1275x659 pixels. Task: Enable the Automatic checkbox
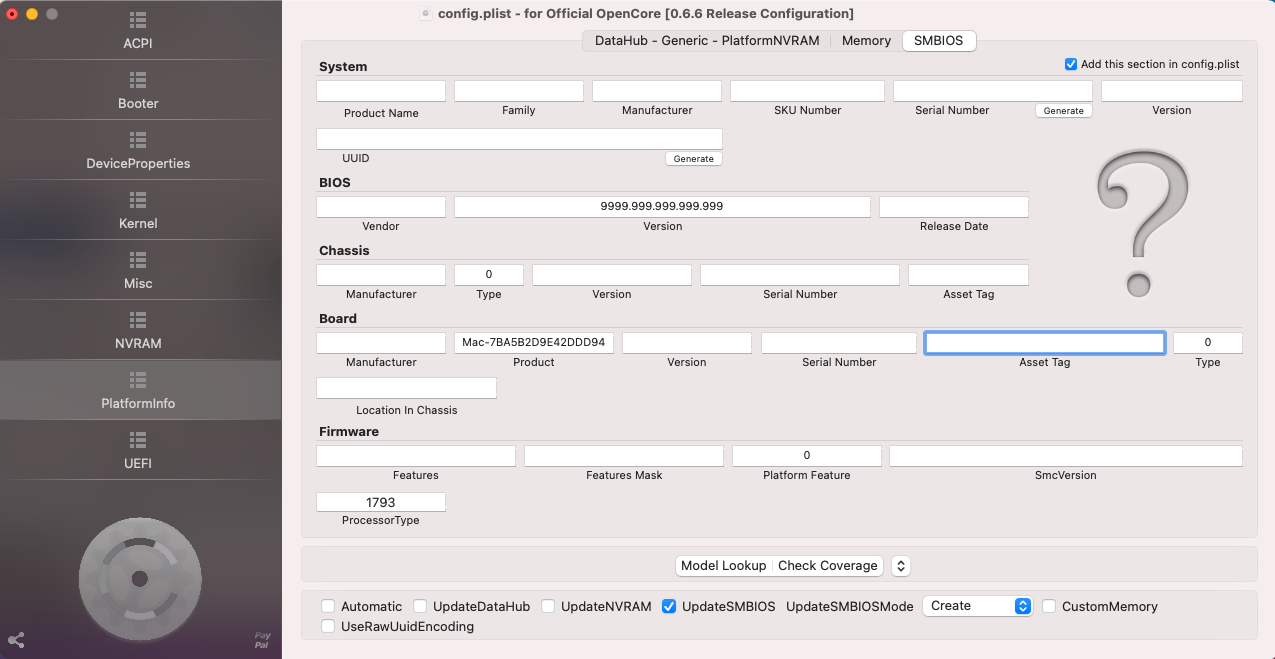click(x=328, y=606)
